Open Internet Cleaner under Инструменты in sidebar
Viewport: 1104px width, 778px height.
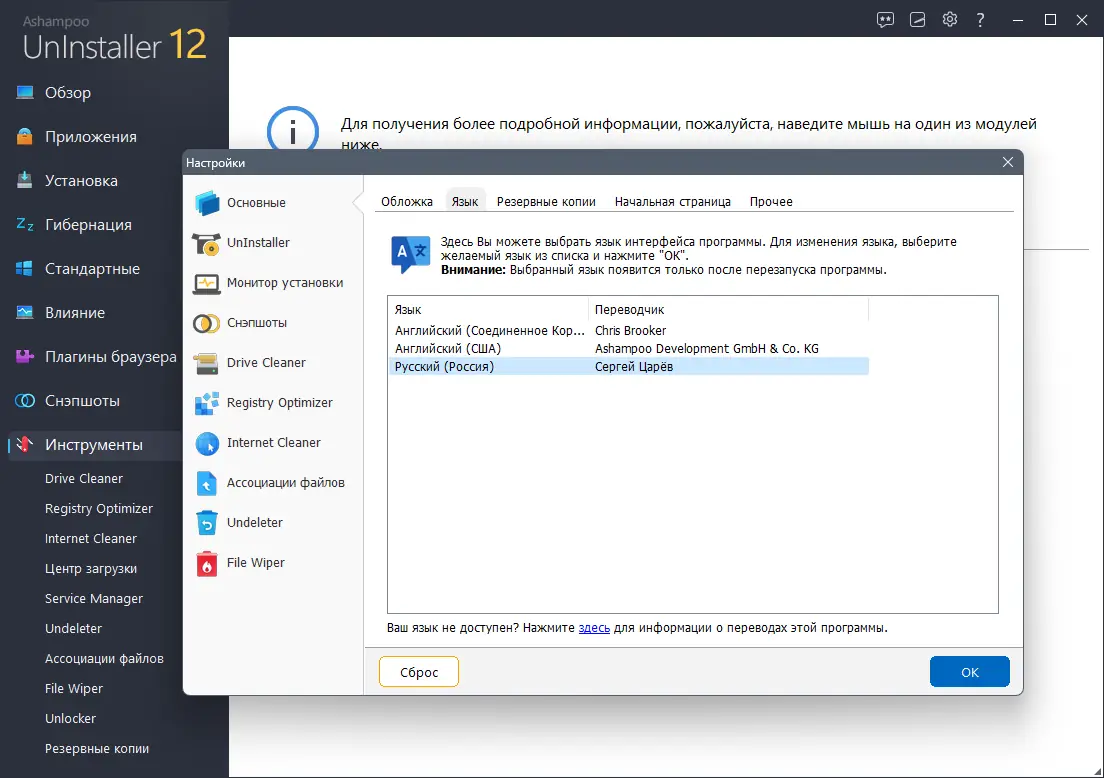(x=91, y=538)
